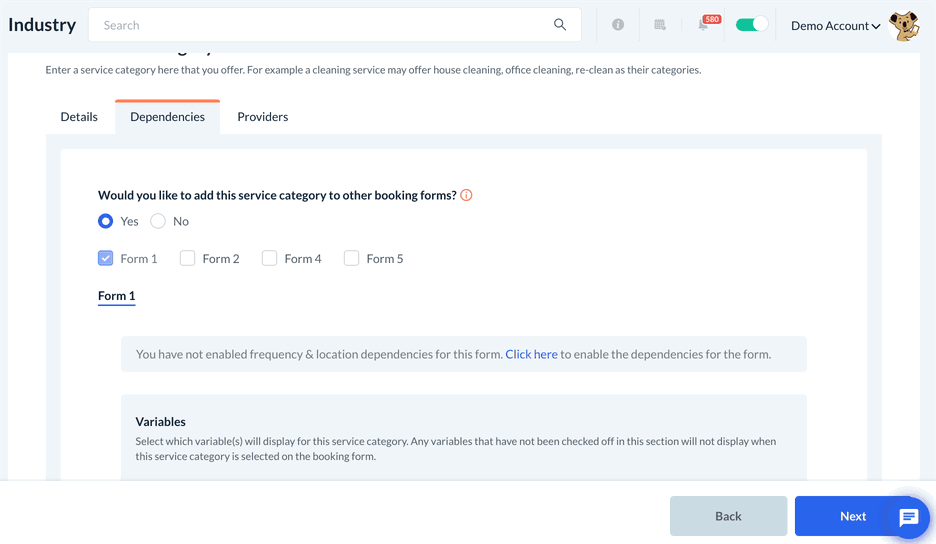The height and width of the screenshot is (544, 936).
Task: Select the Form 1 sub-tab
Action: tap(116, 296)
